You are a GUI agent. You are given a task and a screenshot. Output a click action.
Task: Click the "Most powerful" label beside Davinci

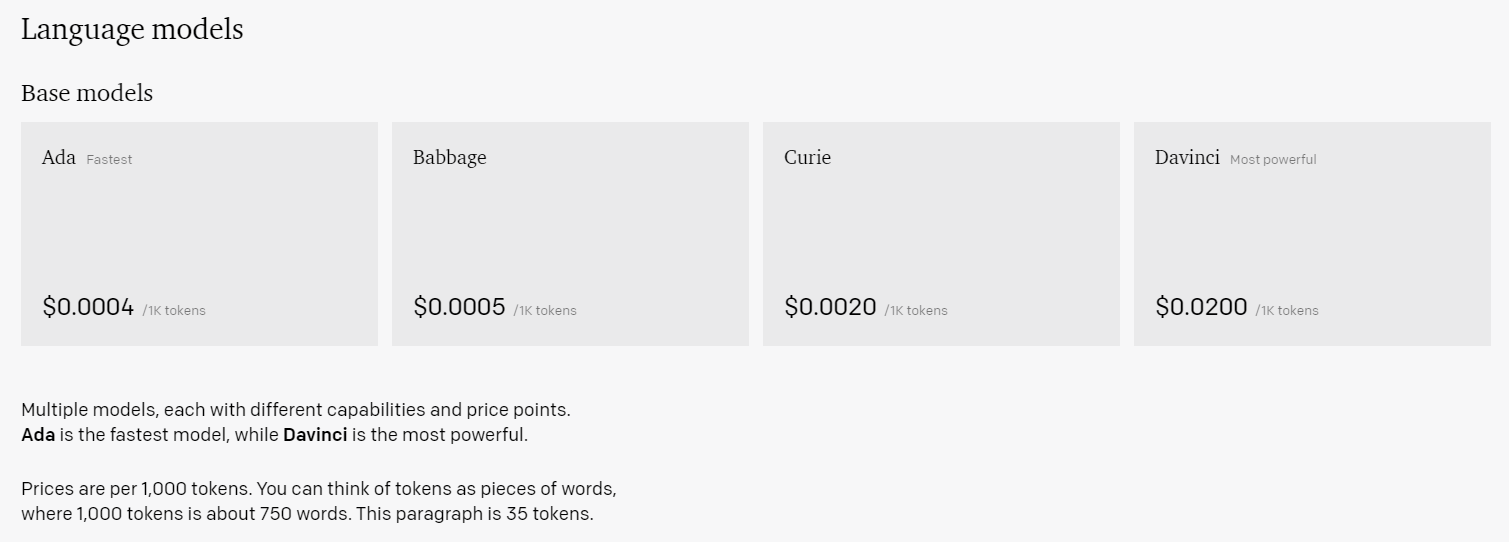point(1273,159)
